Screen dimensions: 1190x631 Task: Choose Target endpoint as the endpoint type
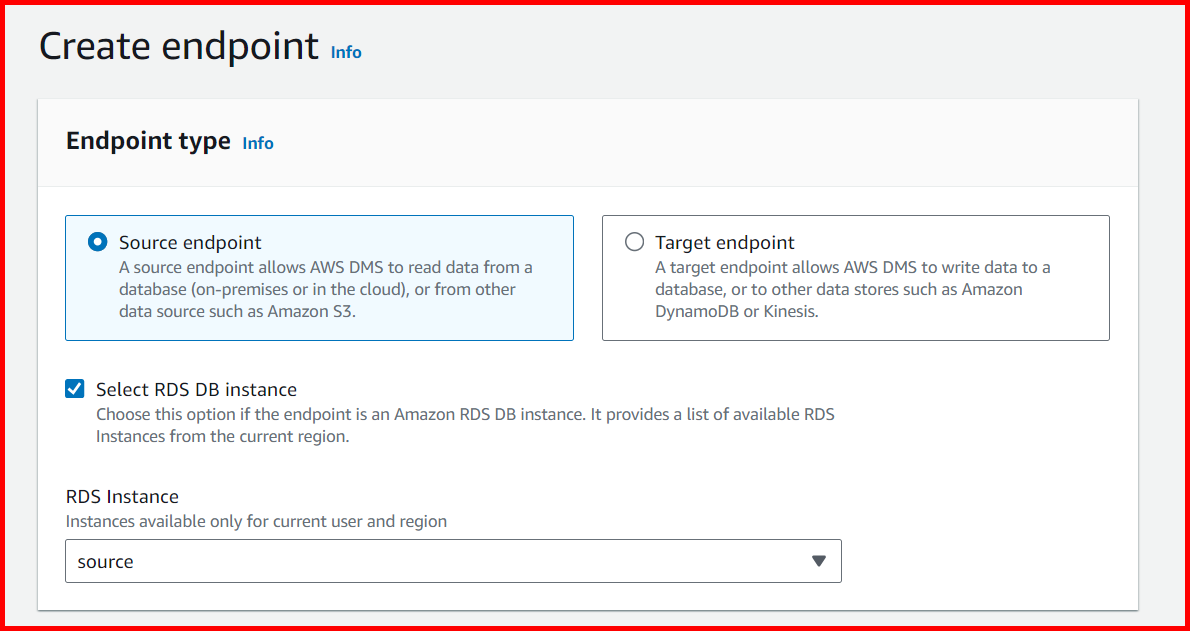pos(855,277)
